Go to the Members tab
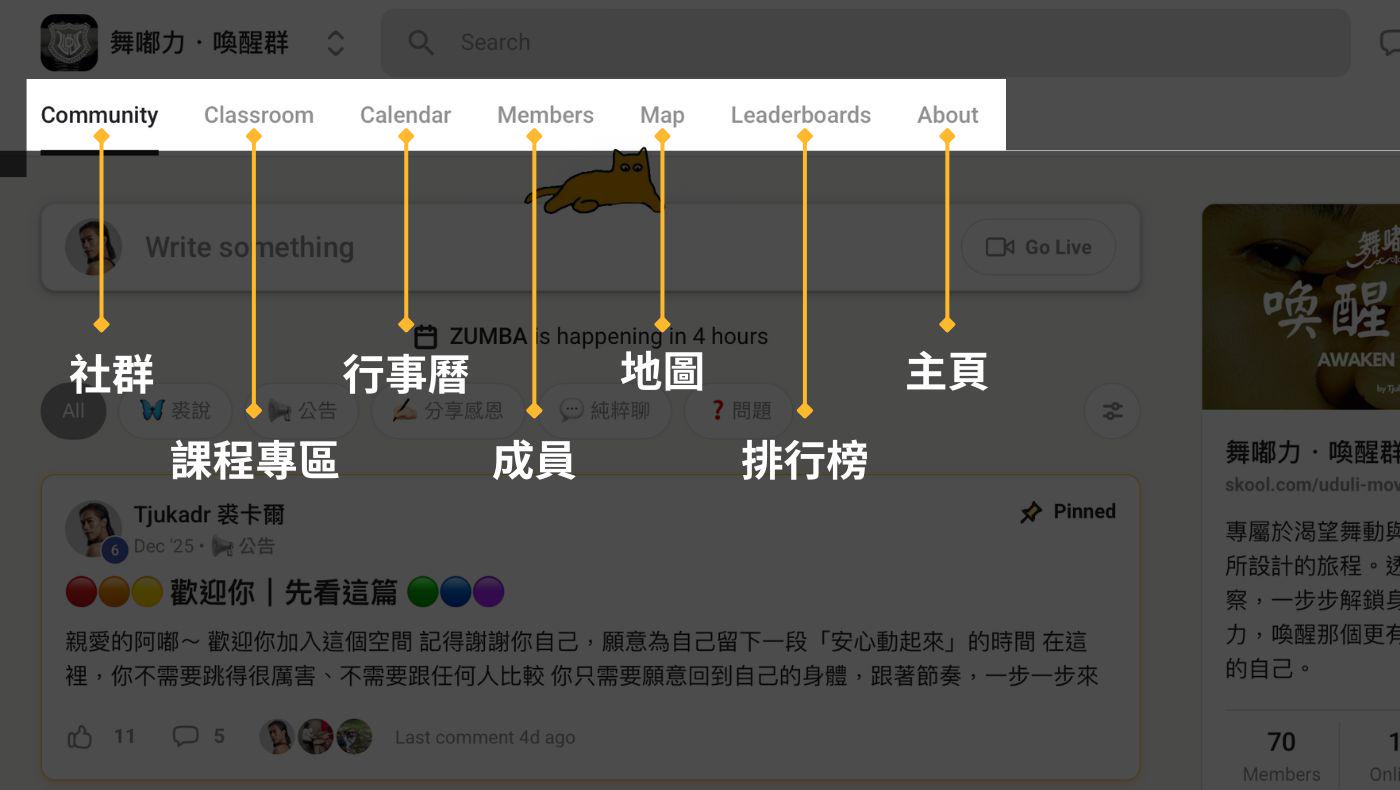The height and width of the screenshot is (790, 1400). 545,115
